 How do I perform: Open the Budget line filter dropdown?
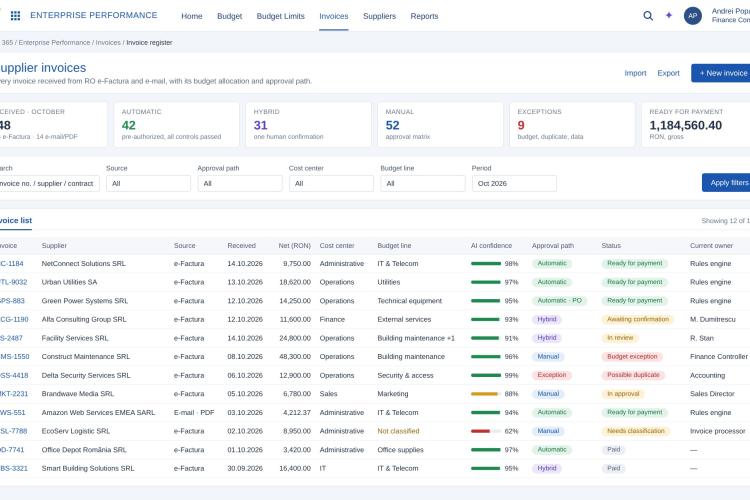tap(423, 183)
